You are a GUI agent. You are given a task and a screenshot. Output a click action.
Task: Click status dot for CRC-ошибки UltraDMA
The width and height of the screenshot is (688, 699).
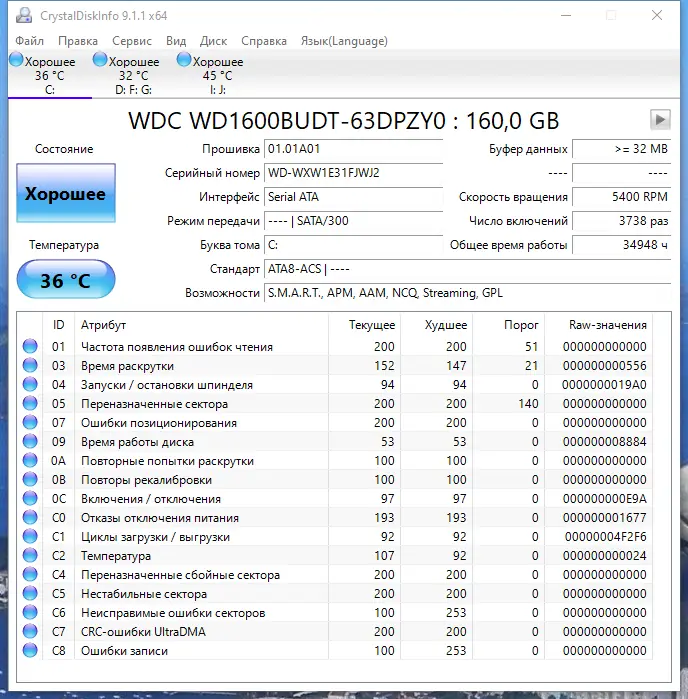point(30,632)
